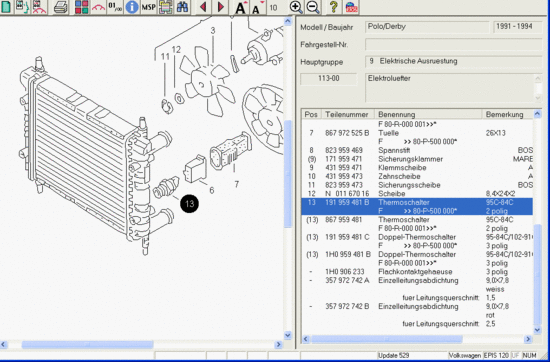Image resolution: width=550 pixels, height=362 pixels.
Task: Select part number 357 972 742 A
Action: pos(347,281)
